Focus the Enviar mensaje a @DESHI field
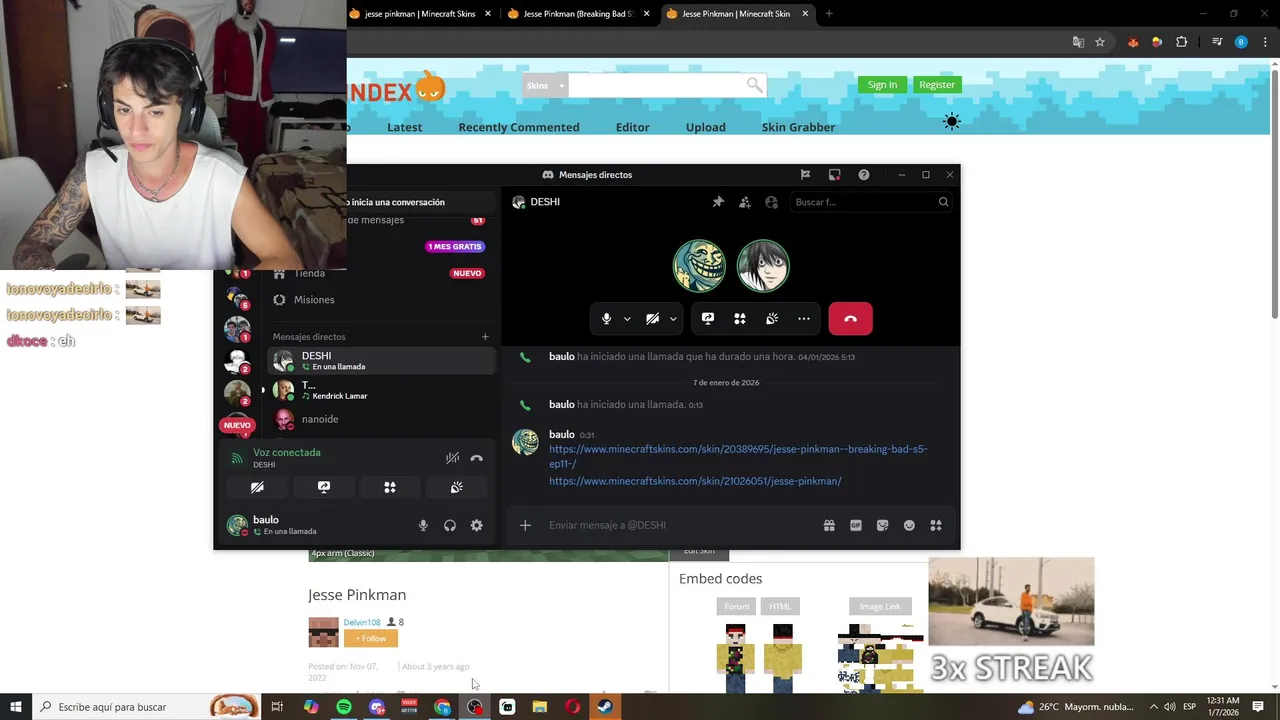This screenshot has height=720, width=1280. tap(678, 525)
